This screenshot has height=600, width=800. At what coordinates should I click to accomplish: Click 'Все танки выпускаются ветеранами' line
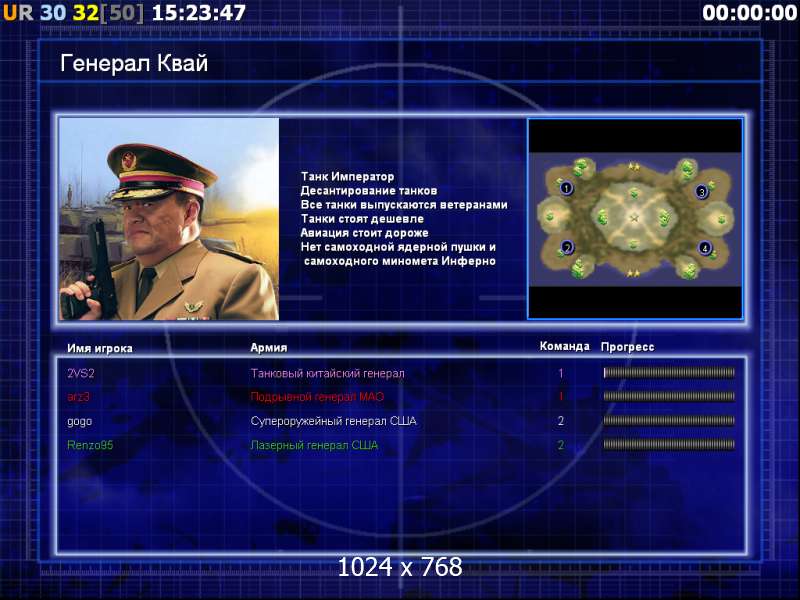click(x=404, y=205)
